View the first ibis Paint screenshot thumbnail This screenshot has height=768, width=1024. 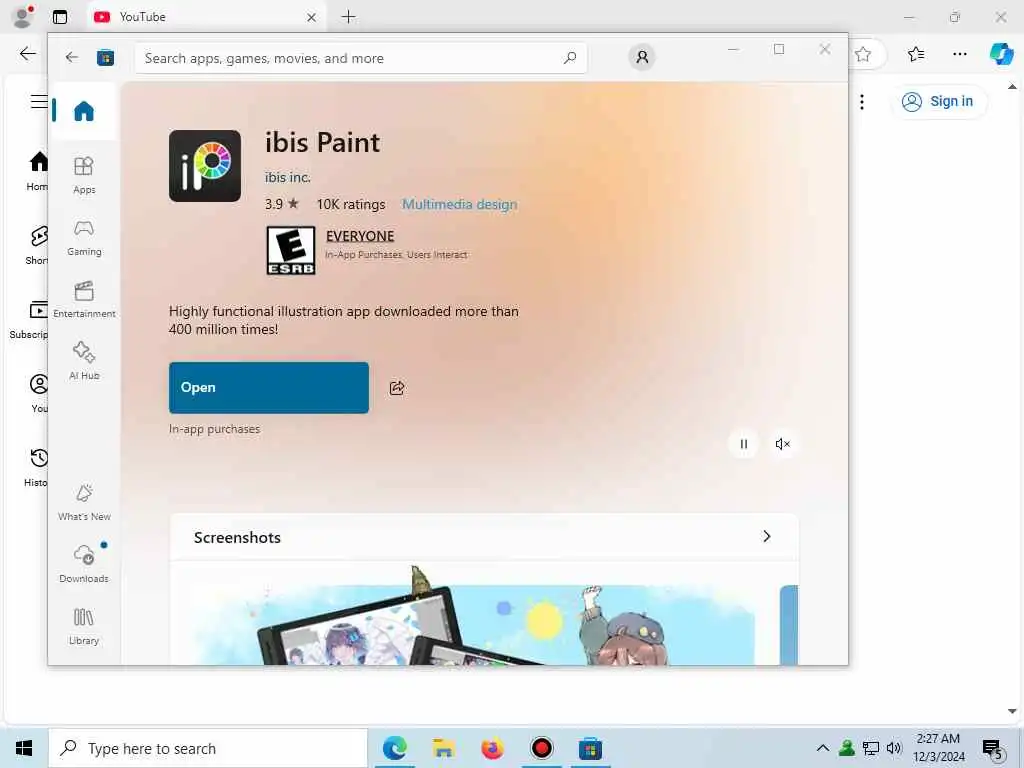pos(475,615)
